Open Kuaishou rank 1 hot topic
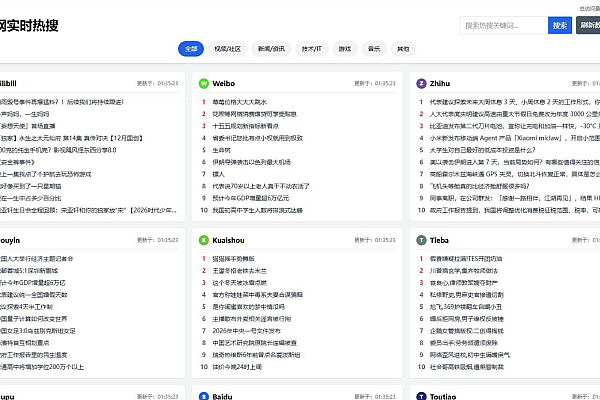Screen dimensions: 600x400 [233, 259]
